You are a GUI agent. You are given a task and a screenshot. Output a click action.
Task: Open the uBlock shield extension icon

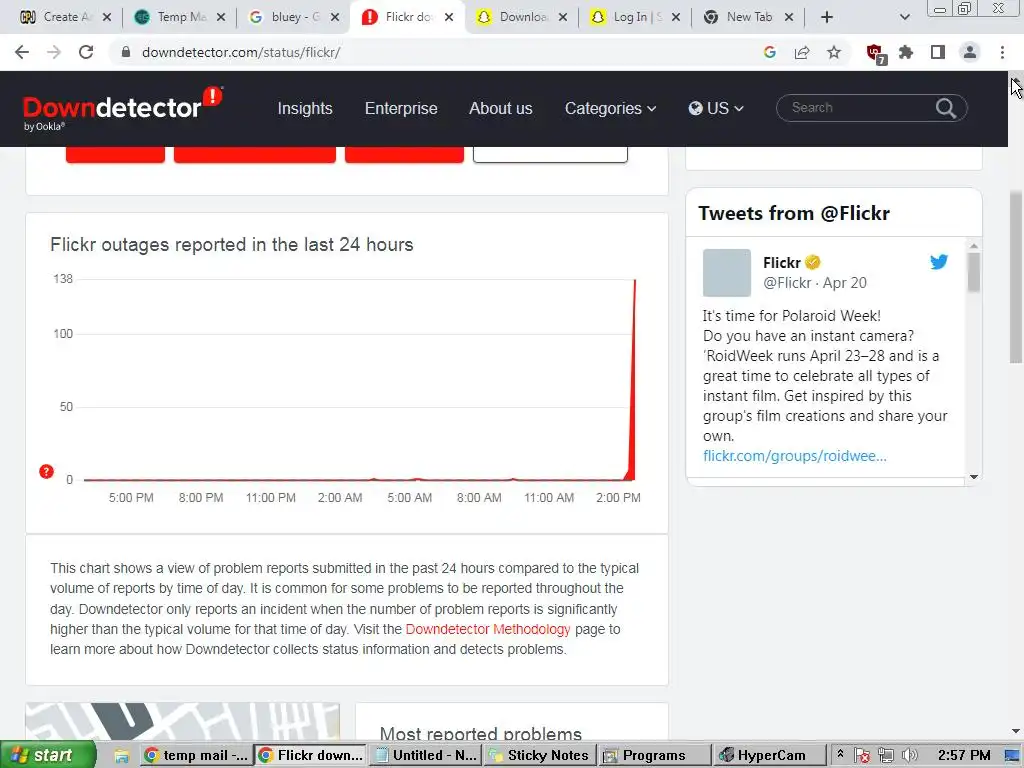[x=875, y=54]
